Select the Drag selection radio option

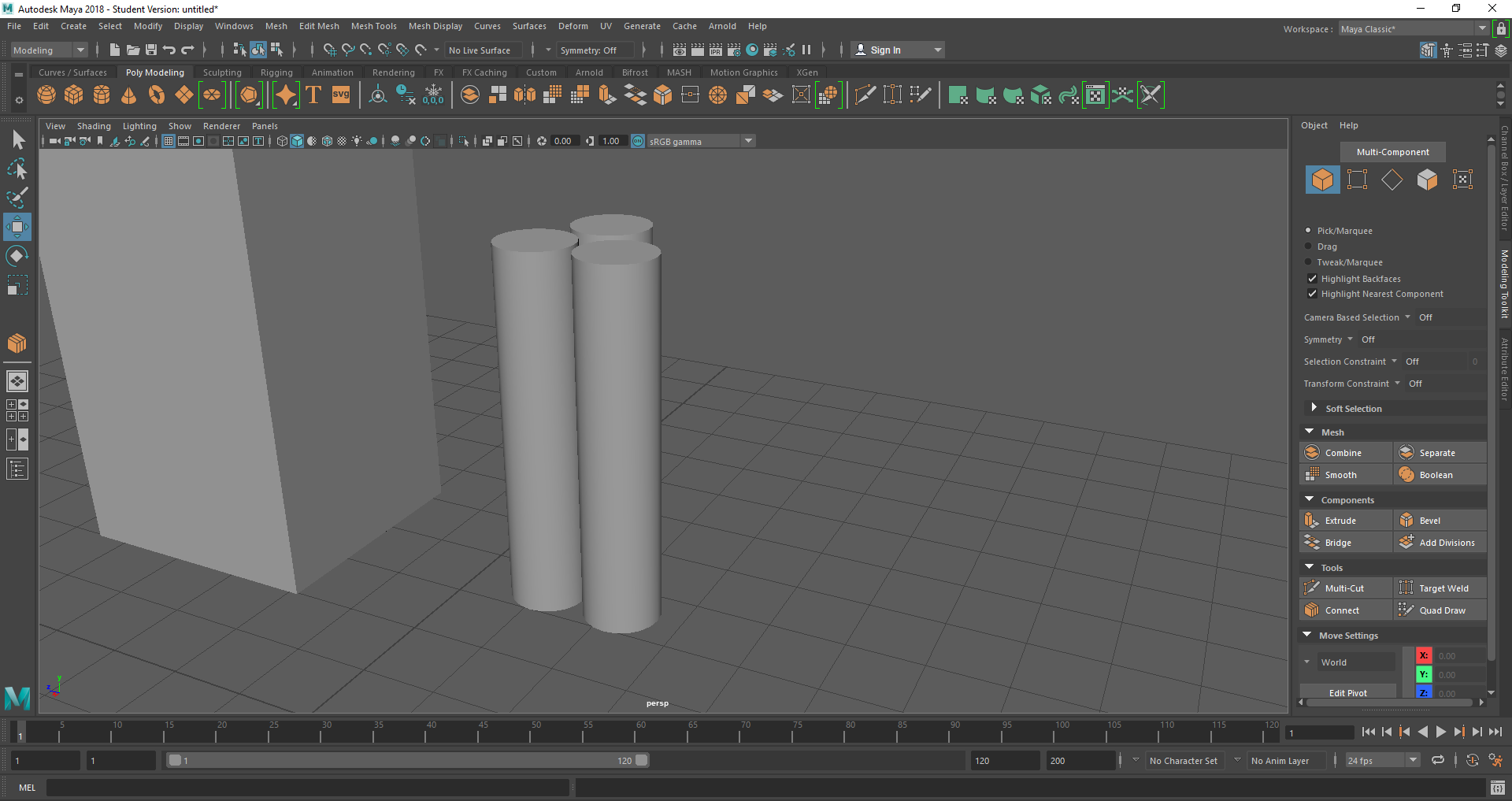pos(1309,247)
